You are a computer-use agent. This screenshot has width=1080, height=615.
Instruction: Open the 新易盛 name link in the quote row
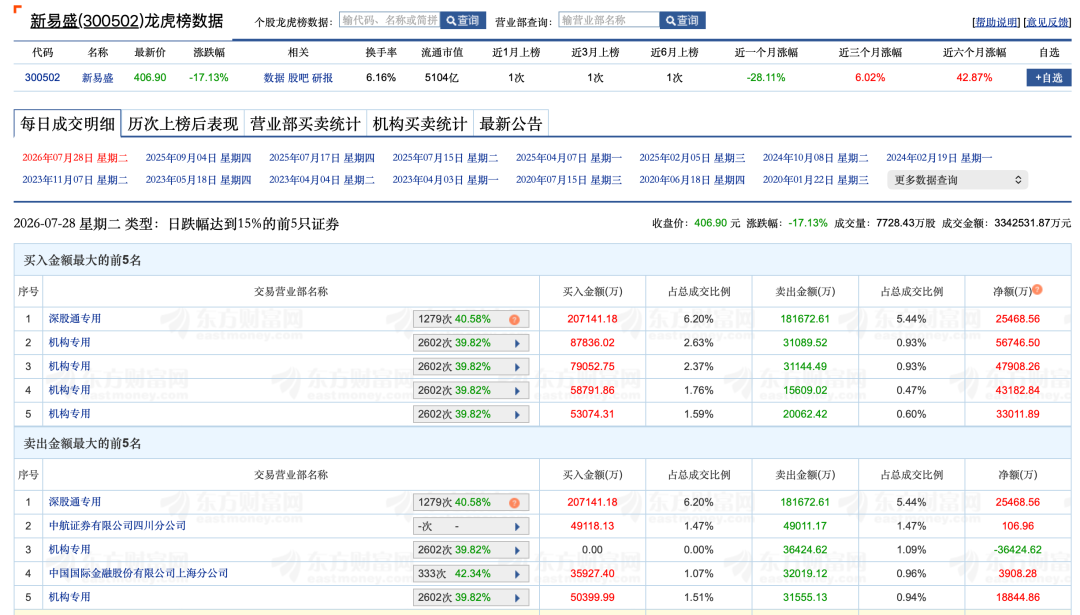coord(98,78)
